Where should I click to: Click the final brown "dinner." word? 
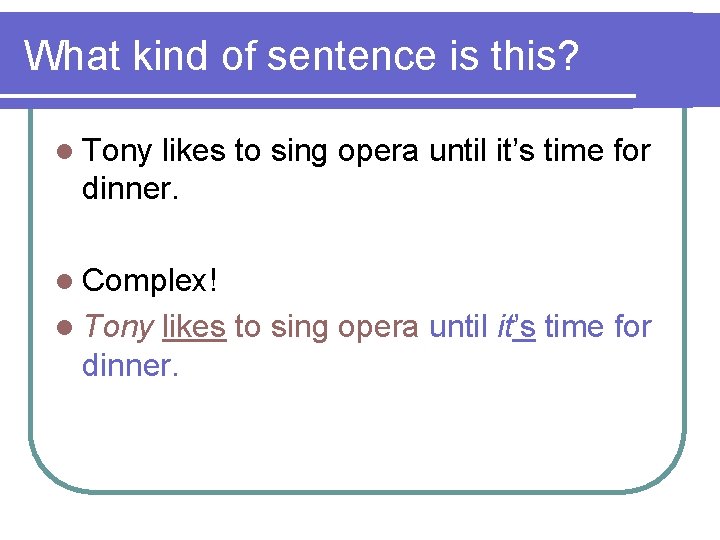[x=131, y=364]
